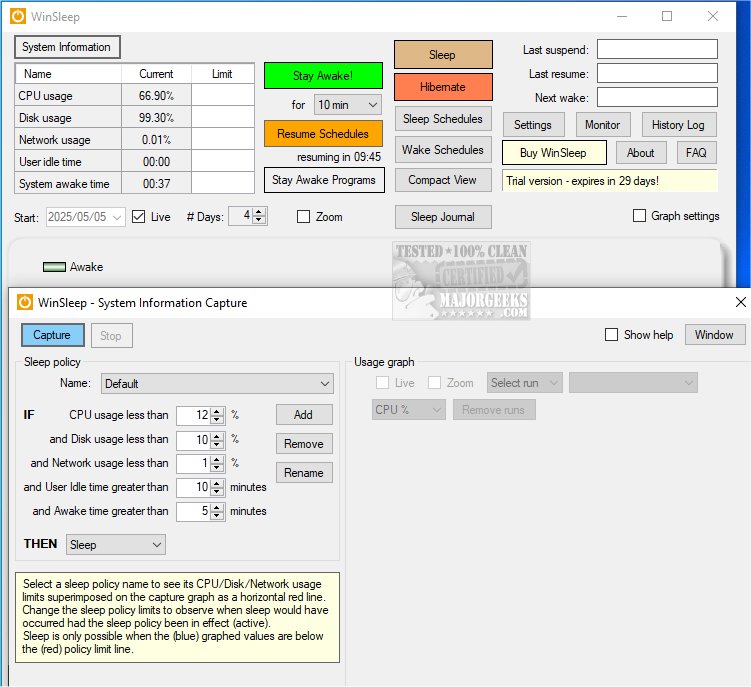This screenshot has height=687, width=751.
Task: Toggle Live checkbox in Usage graph
Action: [382, 383]
